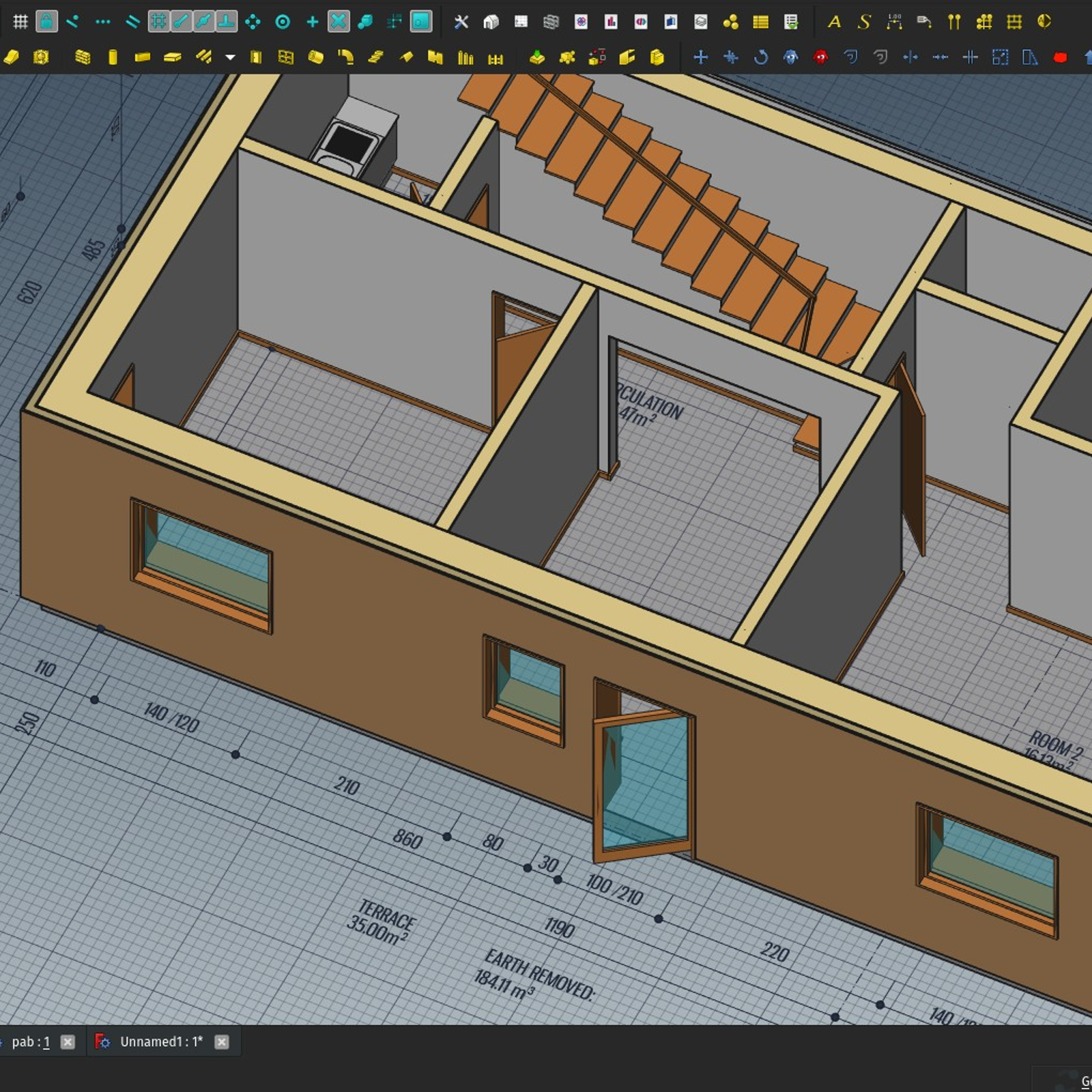Select the dimension tool icon

[894, 22]
